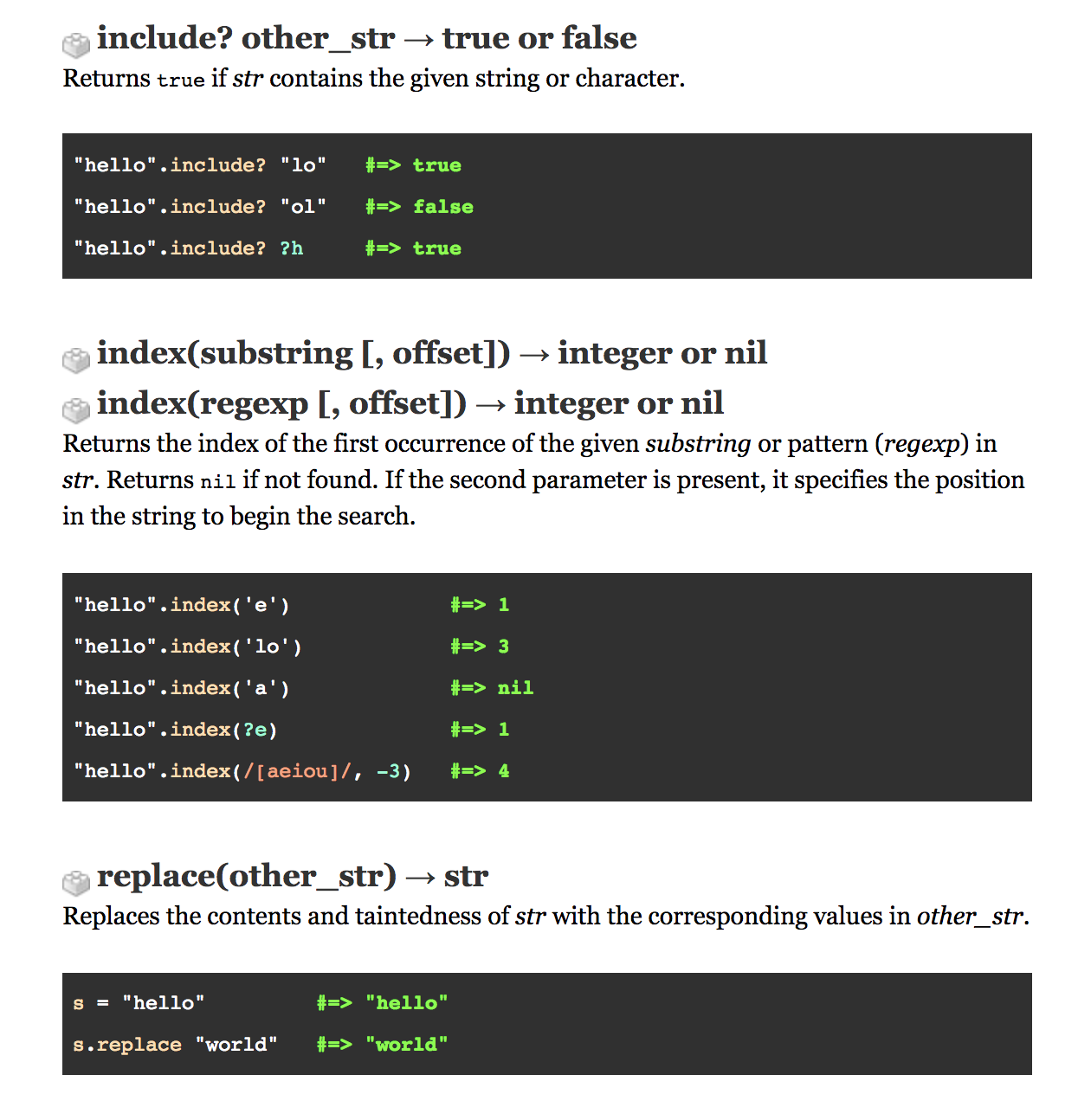
Task: Click the "hello".index('lo') code line
Action: [x=188, y=647]
